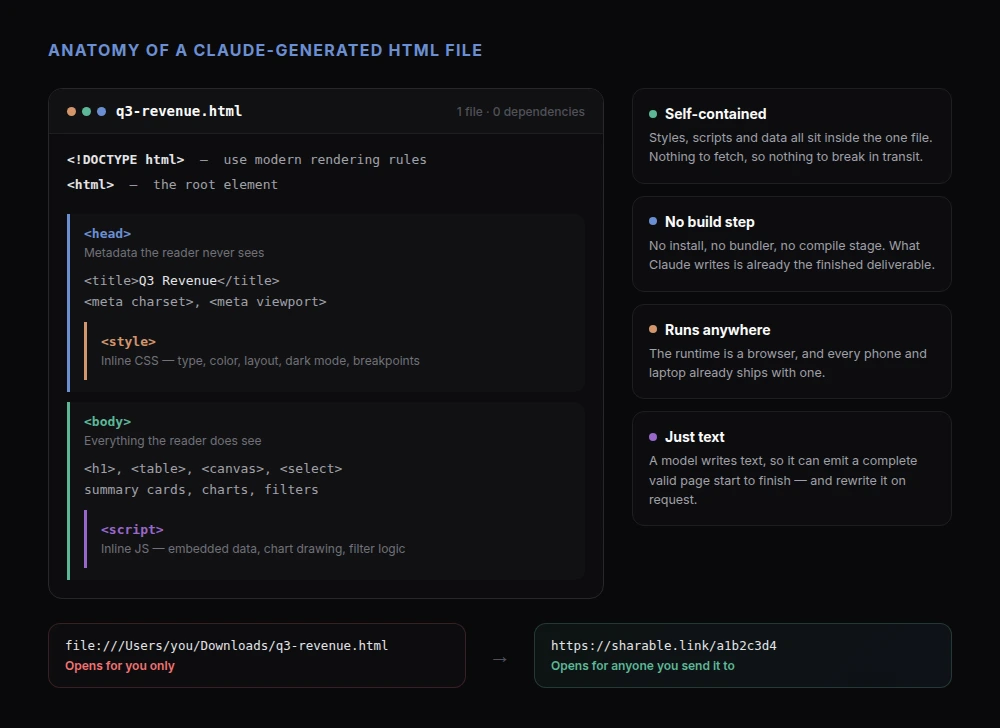
Task: Click the 'No install, no bundler' description text
Action: pyautogui.click(x=792, y=255)
